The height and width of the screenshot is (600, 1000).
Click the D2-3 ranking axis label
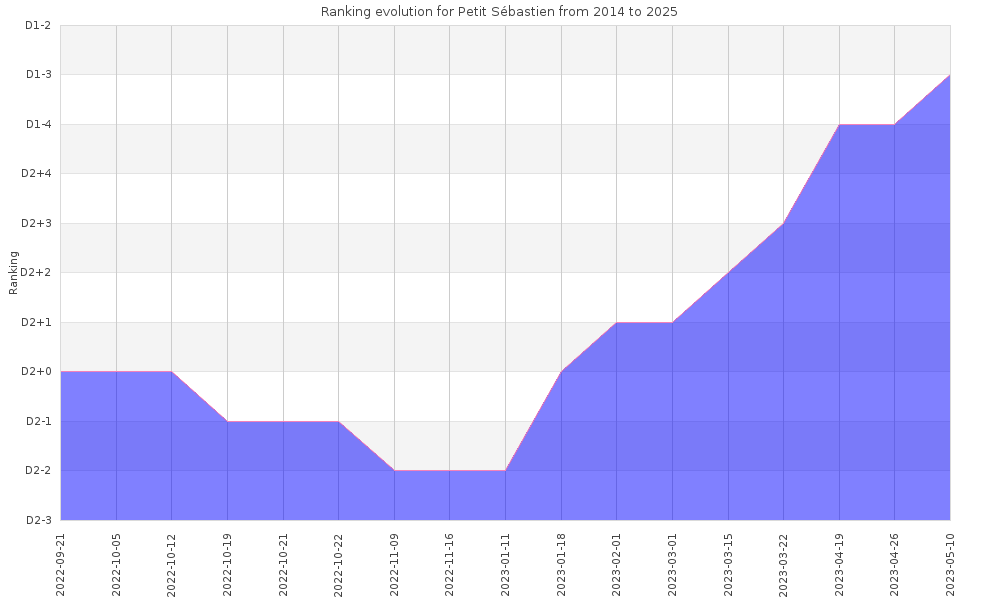[x=38, y=520]
